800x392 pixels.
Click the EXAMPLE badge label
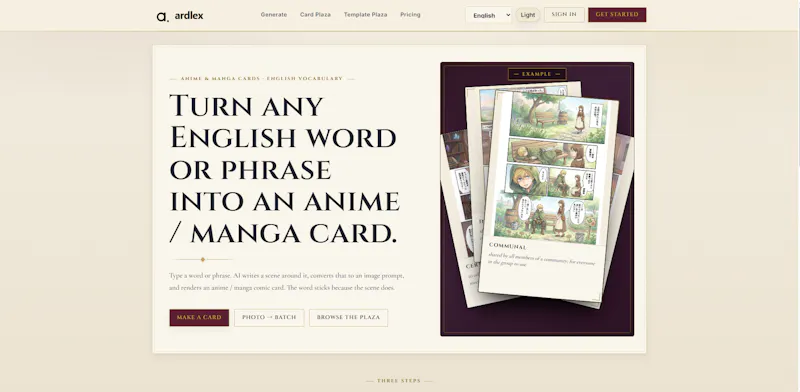pos(537,74)
